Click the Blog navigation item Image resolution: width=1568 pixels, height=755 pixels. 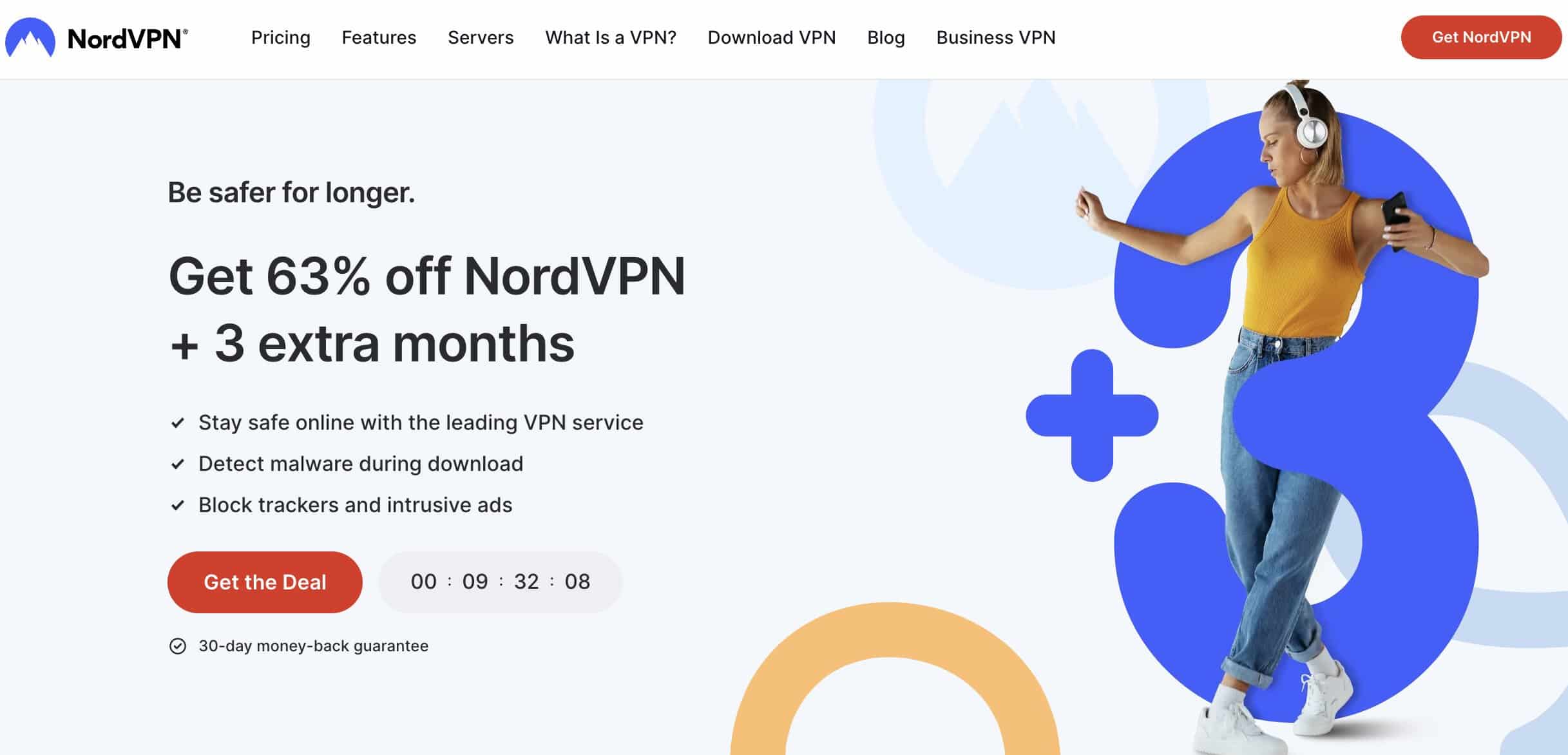[886, 37]
